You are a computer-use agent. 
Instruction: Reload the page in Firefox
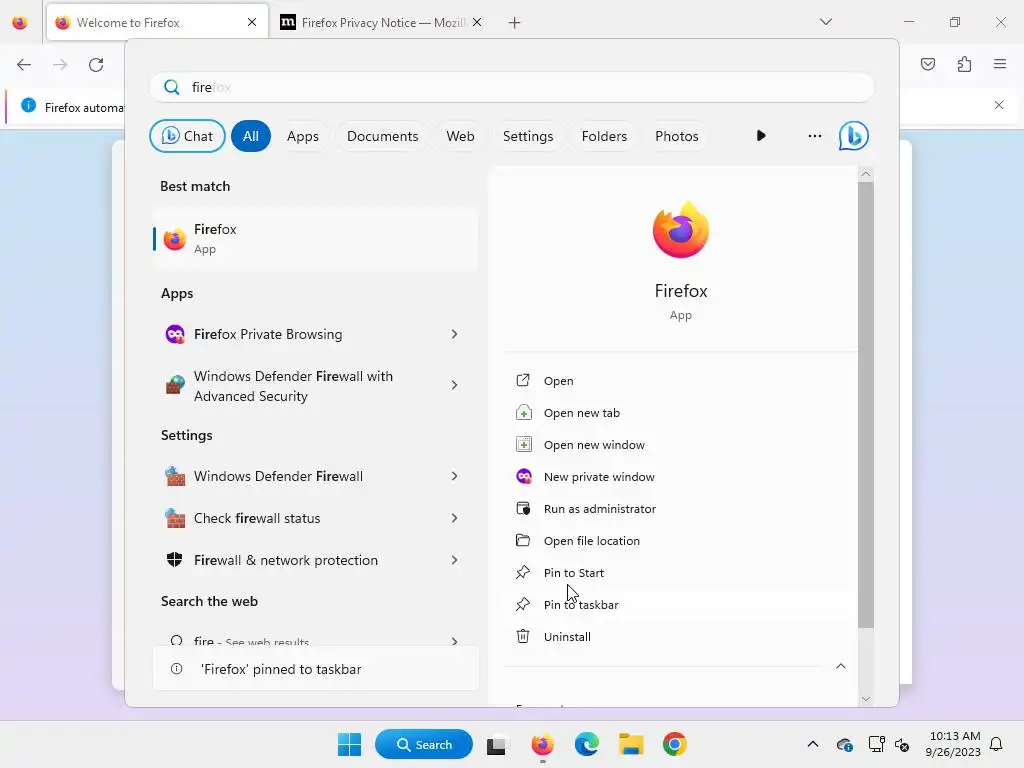pos(96,65)
